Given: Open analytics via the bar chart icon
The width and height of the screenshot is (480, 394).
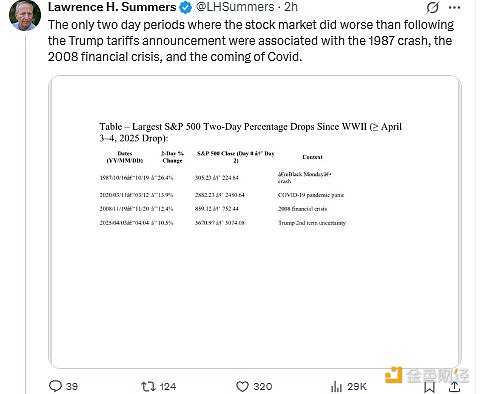Looking at the screenshot, I should pos(336,387).
